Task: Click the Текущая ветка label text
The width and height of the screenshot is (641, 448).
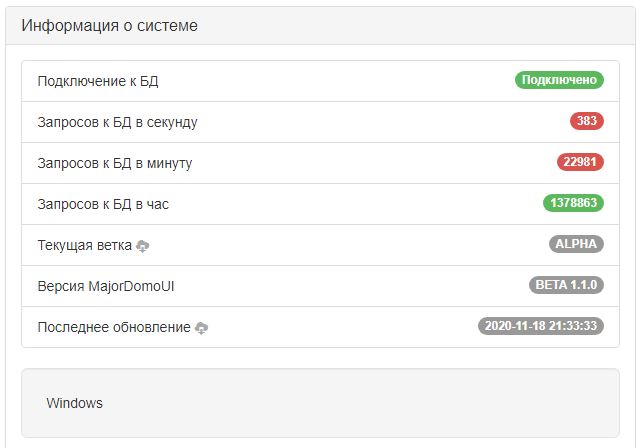Action: tap(84, 245)
